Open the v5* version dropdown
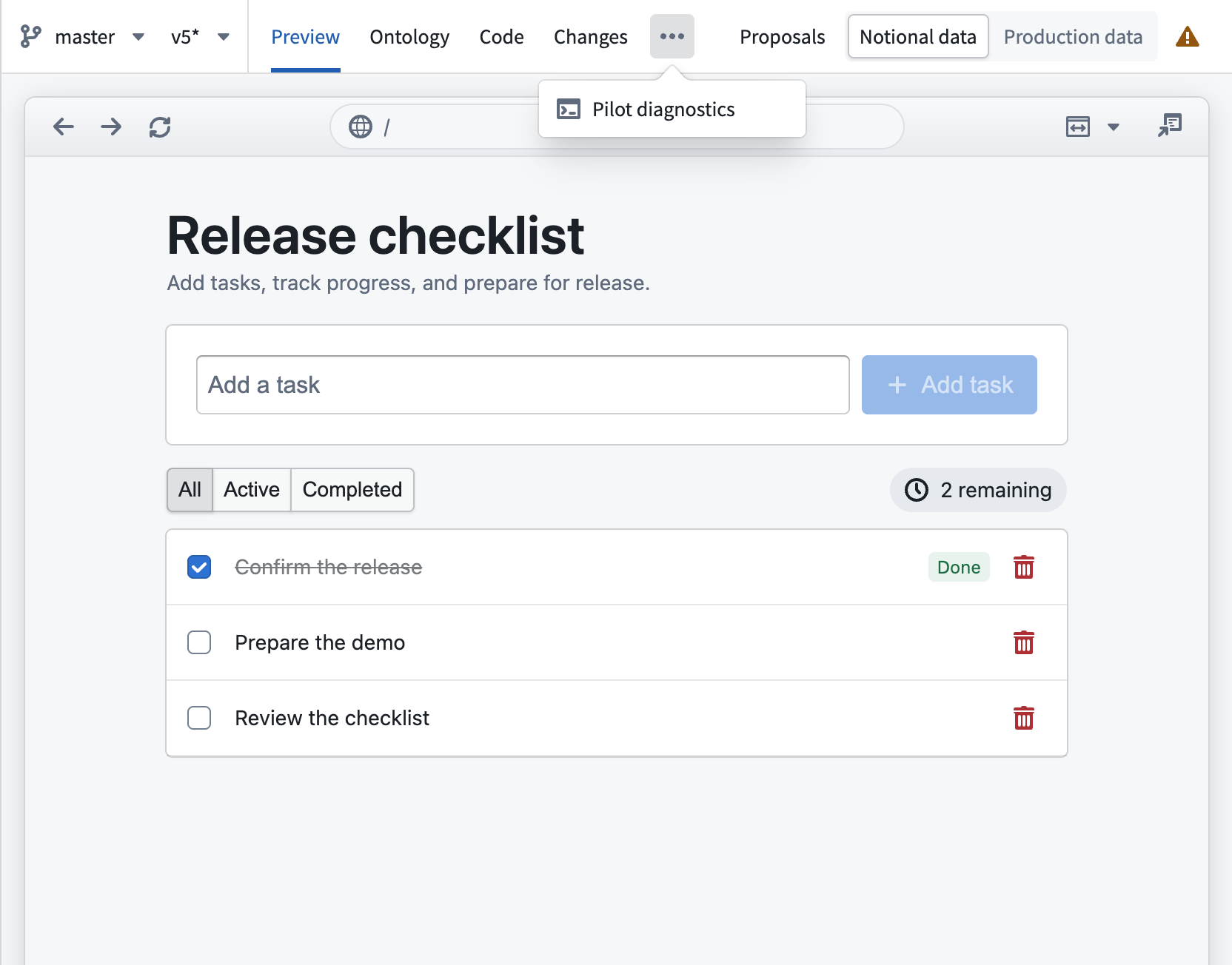The height and width of the screenshot is (965, 1232). coord(224,37)
